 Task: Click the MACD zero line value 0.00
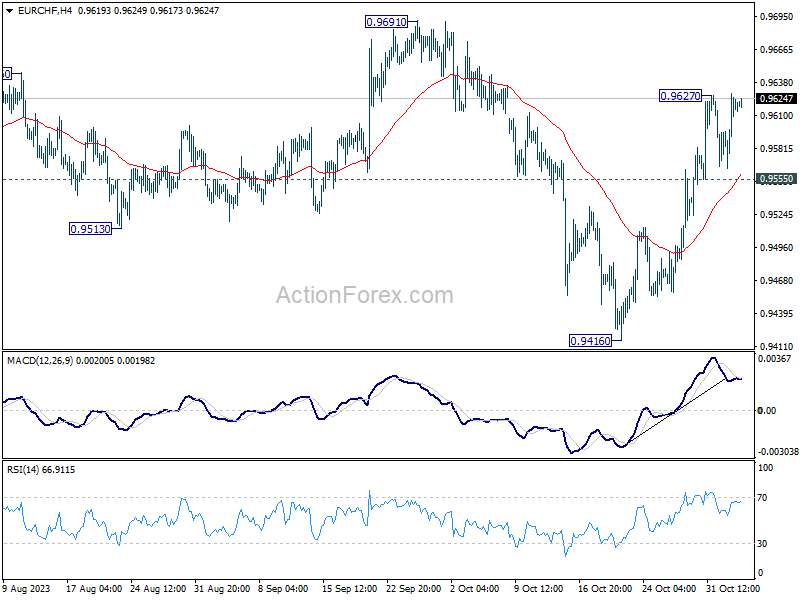tap(767, 411)
